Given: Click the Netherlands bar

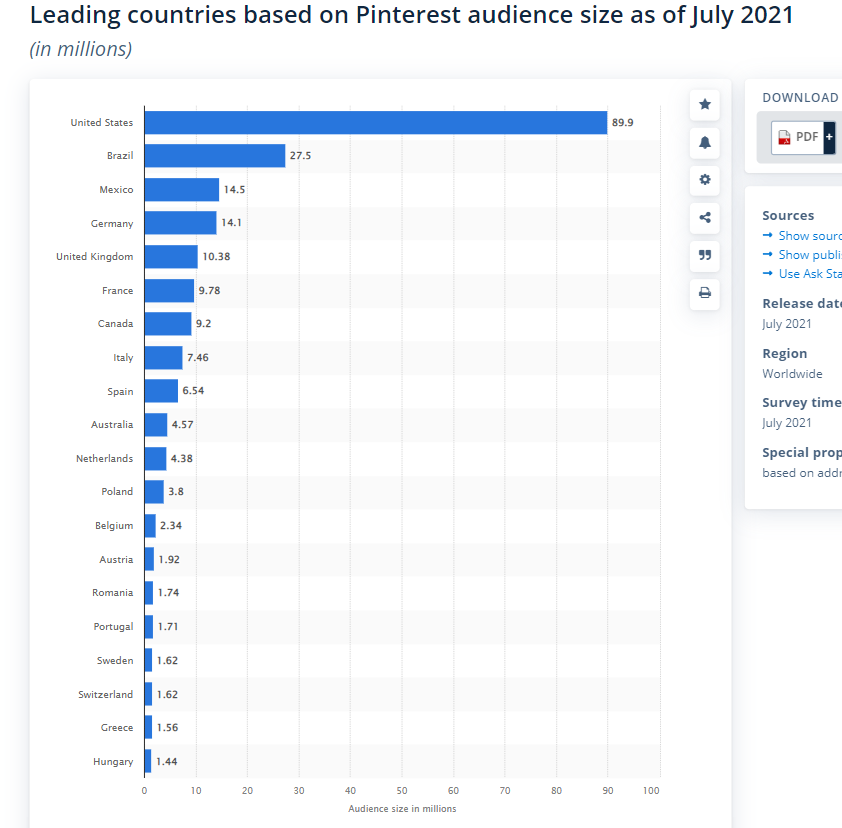Looking at the screenshot, I should 155,459.
